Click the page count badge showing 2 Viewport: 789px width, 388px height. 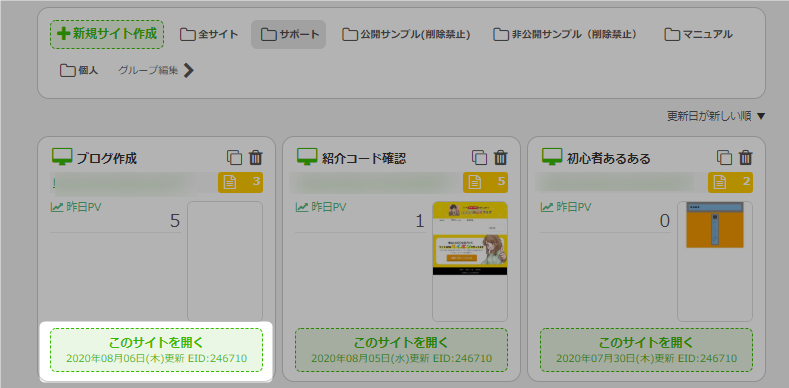[x=731, y=182]
